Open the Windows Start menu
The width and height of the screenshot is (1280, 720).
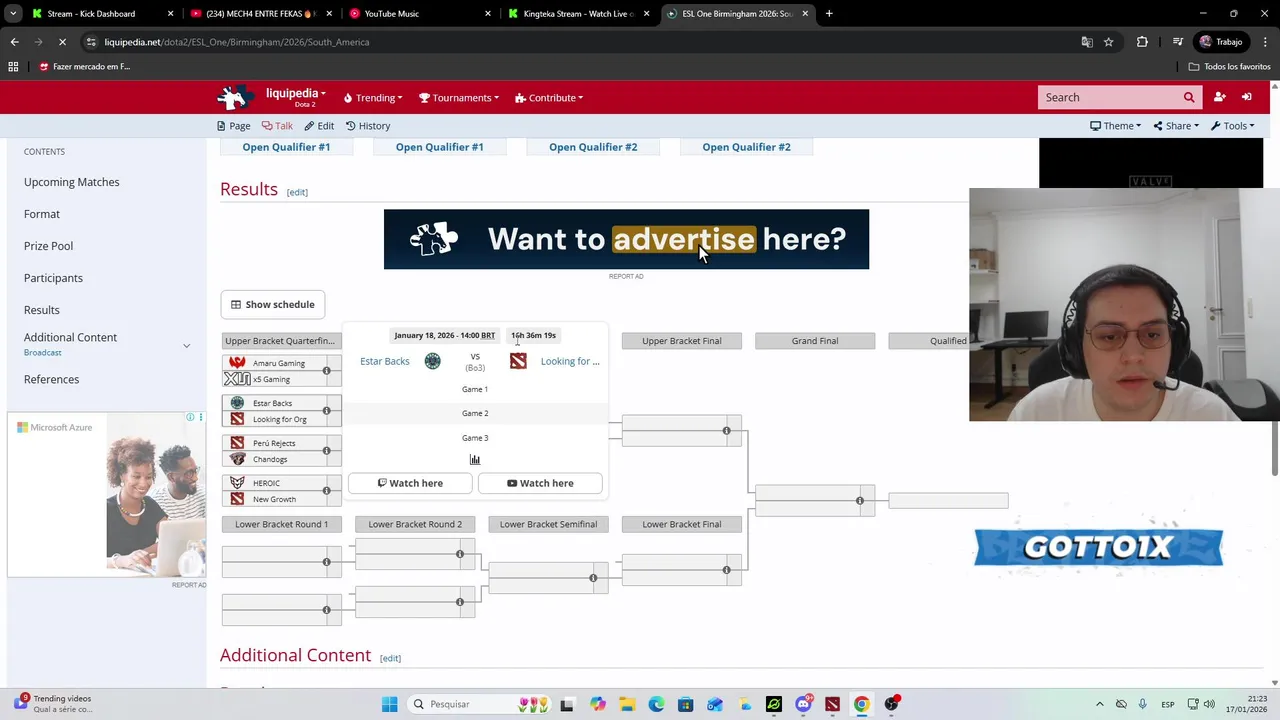pyautogui.click(x=389, y=704)
